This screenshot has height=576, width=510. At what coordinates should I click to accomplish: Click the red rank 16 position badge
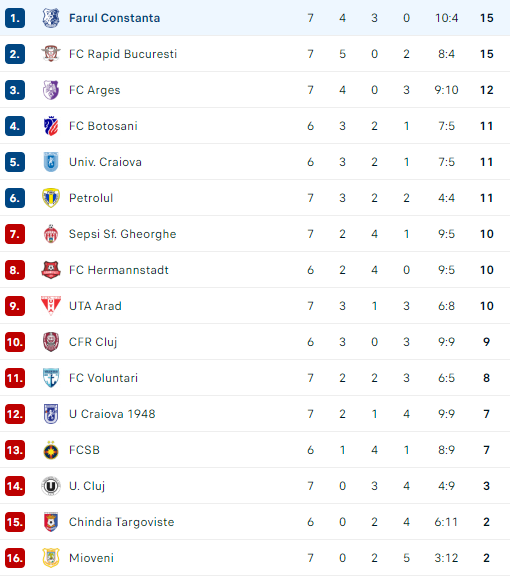tap(15, 558)
